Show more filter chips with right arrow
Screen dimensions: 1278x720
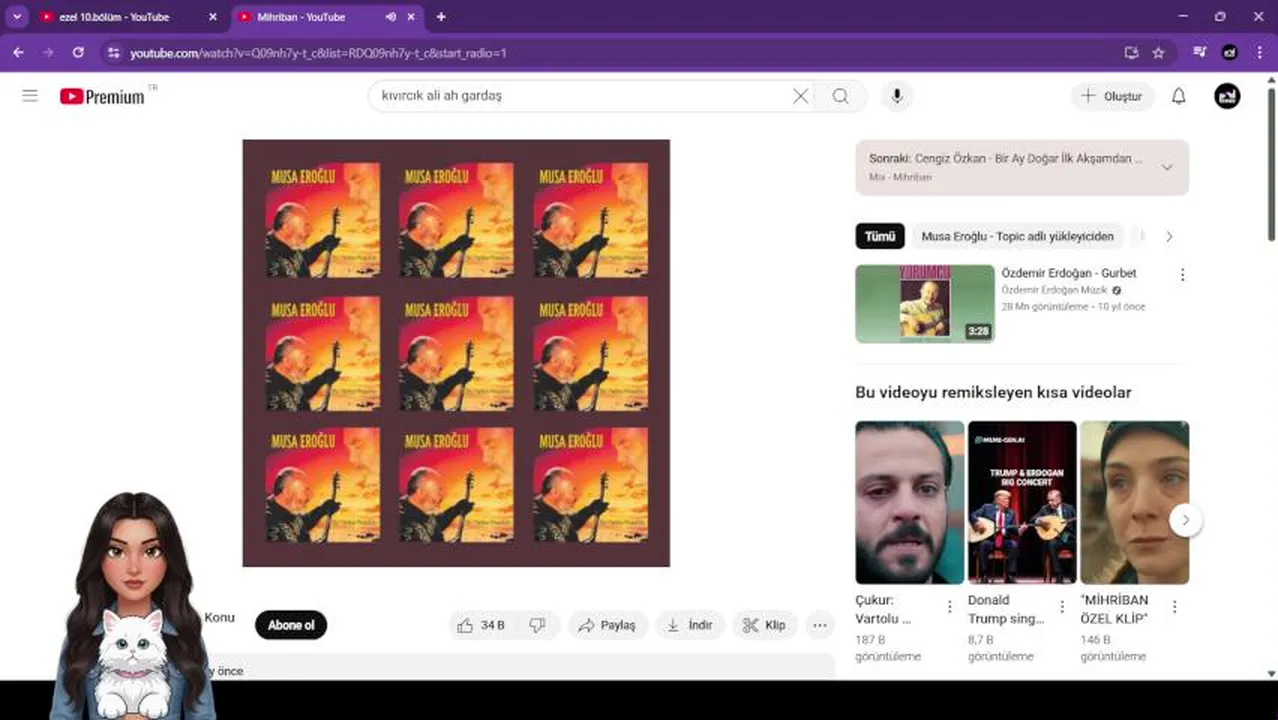[x=1169, y=237]
